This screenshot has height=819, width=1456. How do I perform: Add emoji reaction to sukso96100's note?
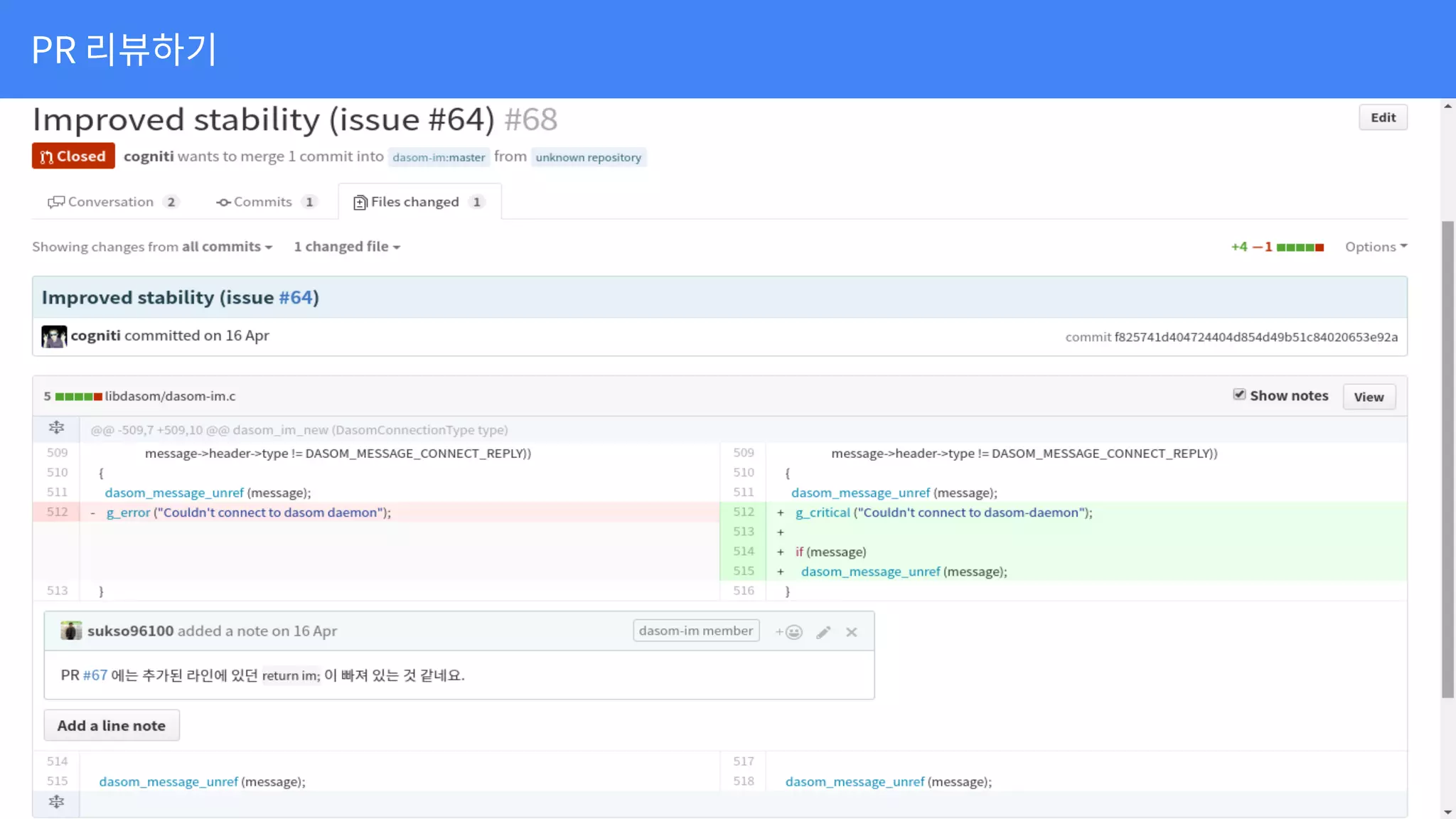[789, 632]
